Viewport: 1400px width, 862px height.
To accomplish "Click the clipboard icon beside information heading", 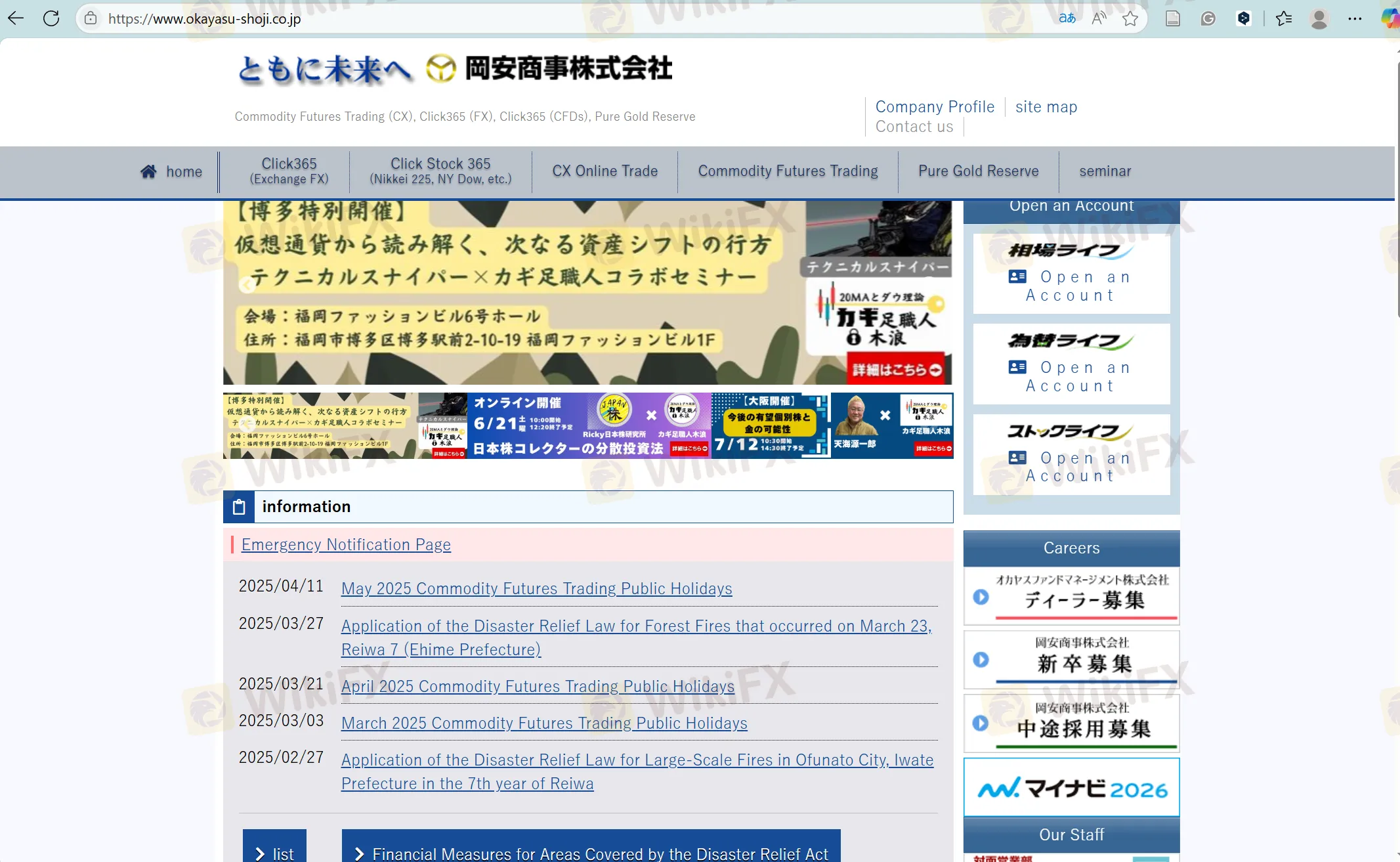I will [x=239, y=507].
